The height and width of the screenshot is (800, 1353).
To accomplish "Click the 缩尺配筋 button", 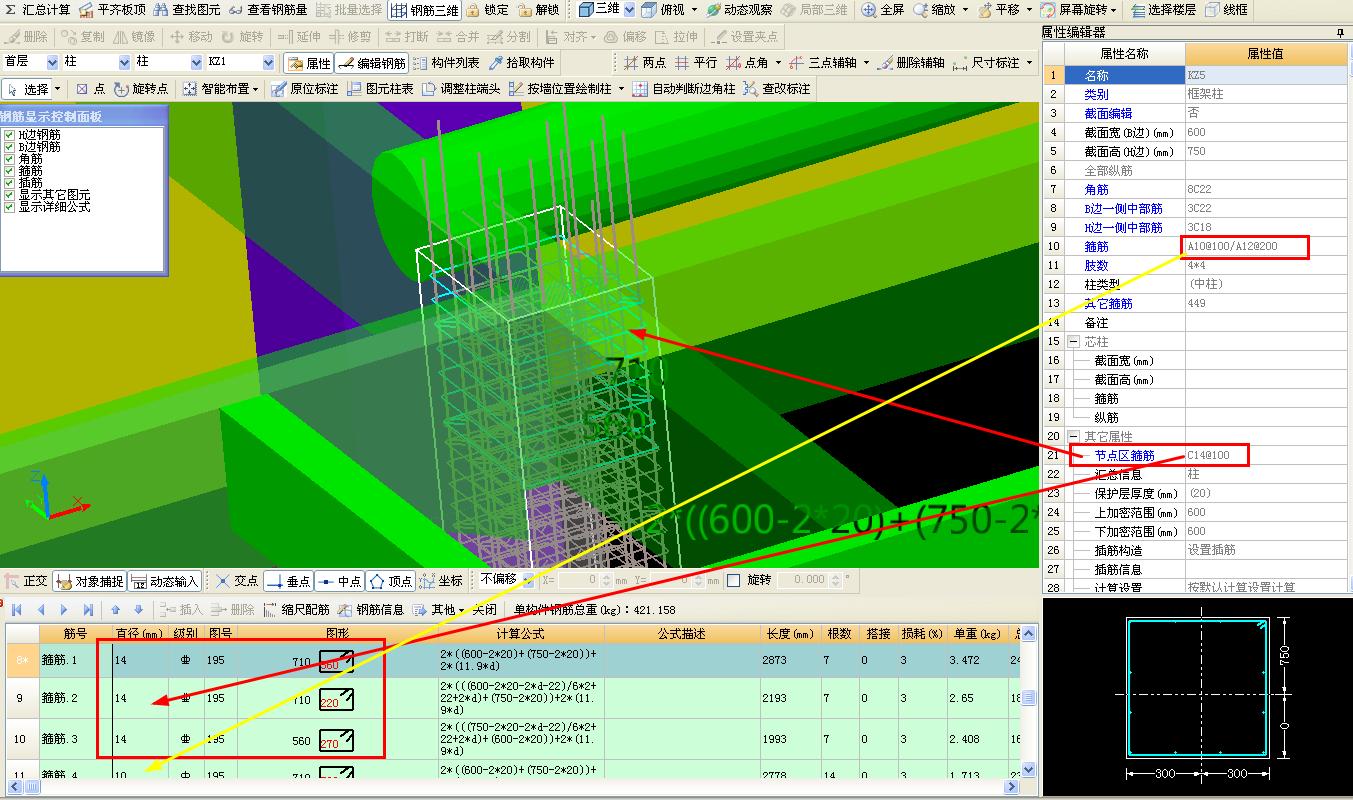I will point(298,609).
